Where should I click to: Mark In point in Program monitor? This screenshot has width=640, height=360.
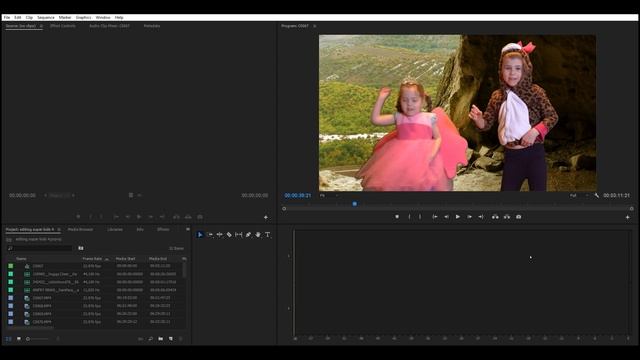pos(409,217)
